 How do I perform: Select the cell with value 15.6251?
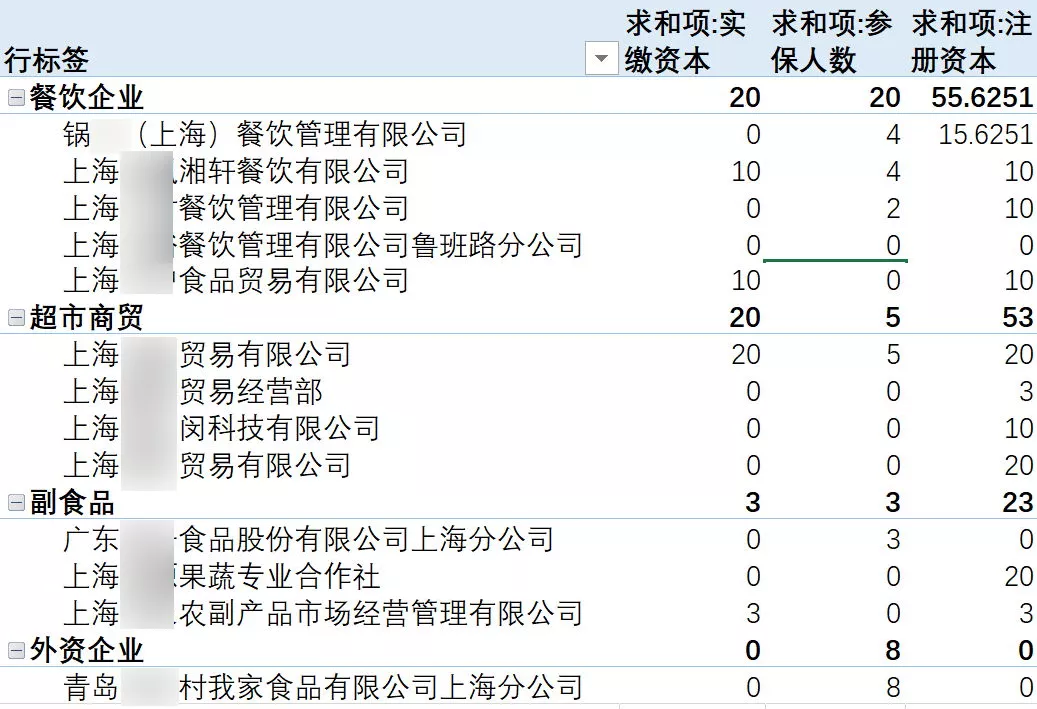984,135
